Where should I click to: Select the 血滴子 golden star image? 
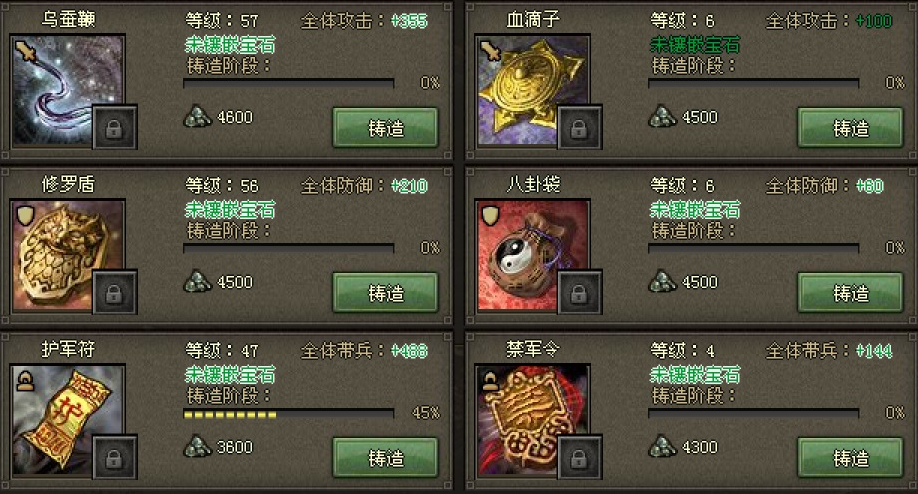533,90
